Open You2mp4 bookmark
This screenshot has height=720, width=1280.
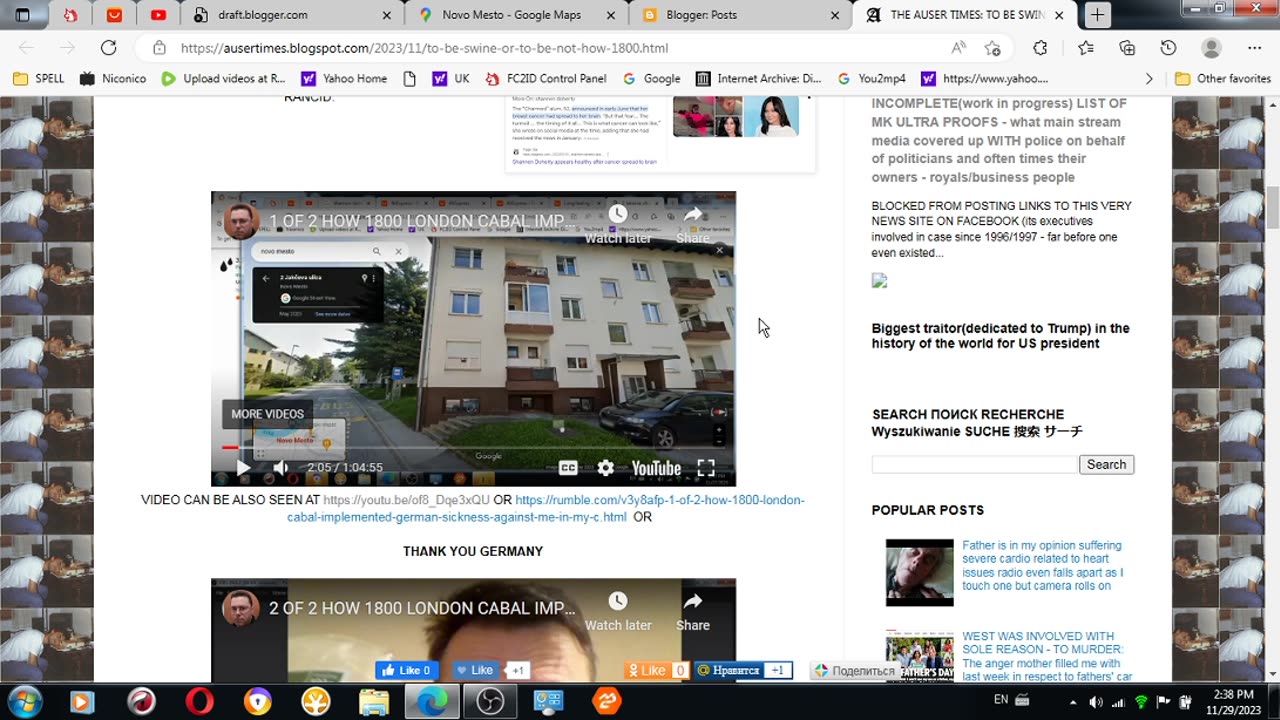[872, 78]
